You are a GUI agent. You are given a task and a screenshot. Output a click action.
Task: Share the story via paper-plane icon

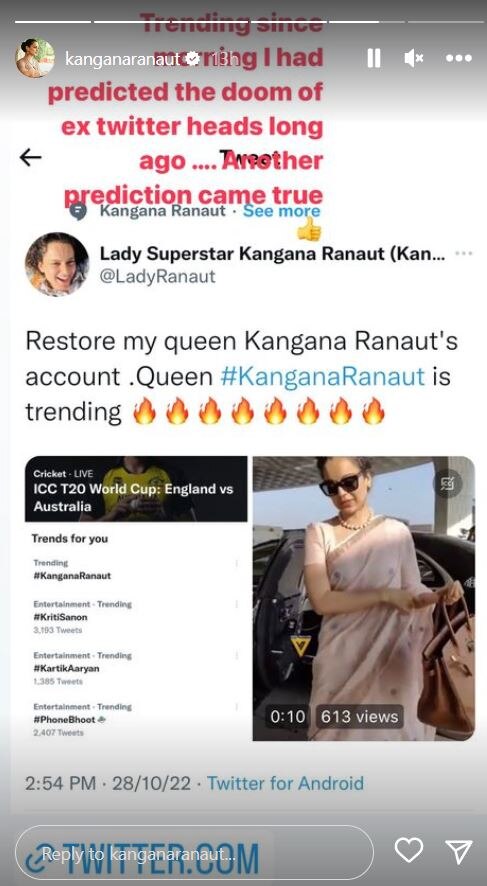[459, 851]
